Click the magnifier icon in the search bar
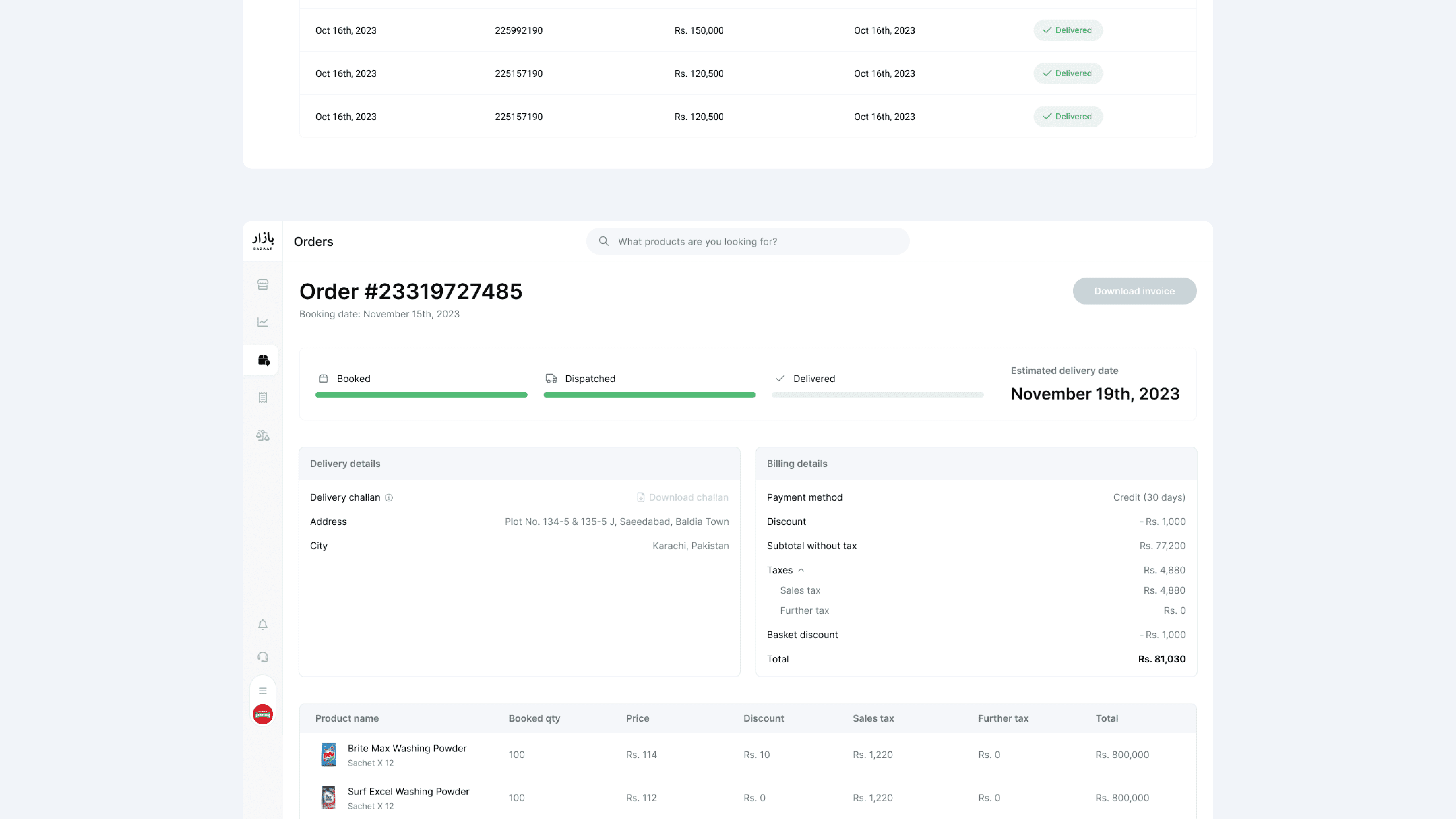Image resolution: width=1456 pixels, height=819 pixels. pyautogui.click(x=604, y=241)
